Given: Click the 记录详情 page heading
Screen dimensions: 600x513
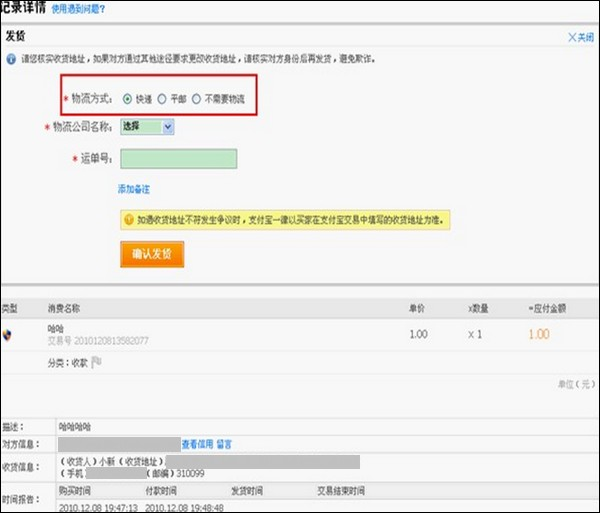Looking at the screenshot, I should [22, 8].
